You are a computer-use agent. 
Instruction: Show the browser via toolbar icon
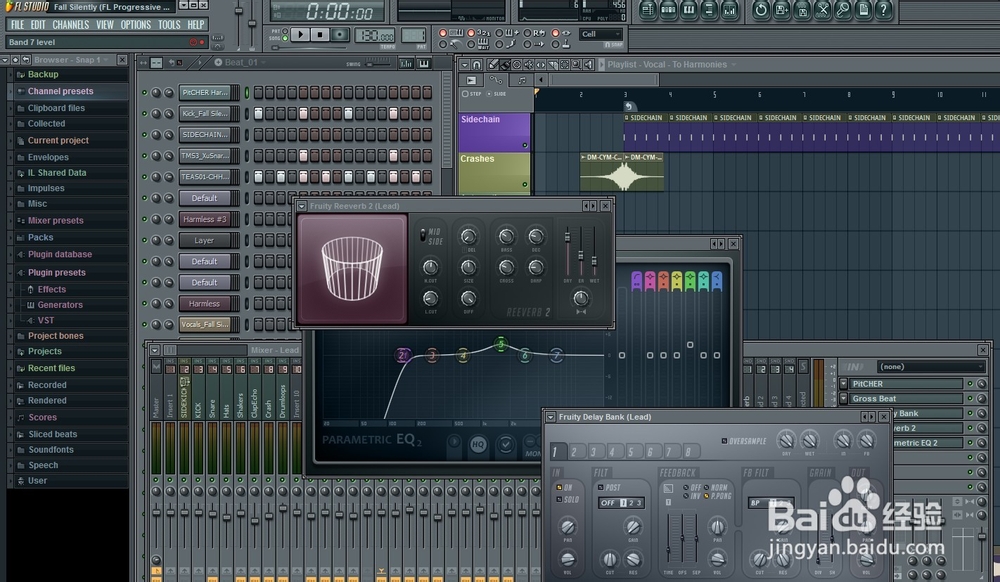click(x=709, y=10)
